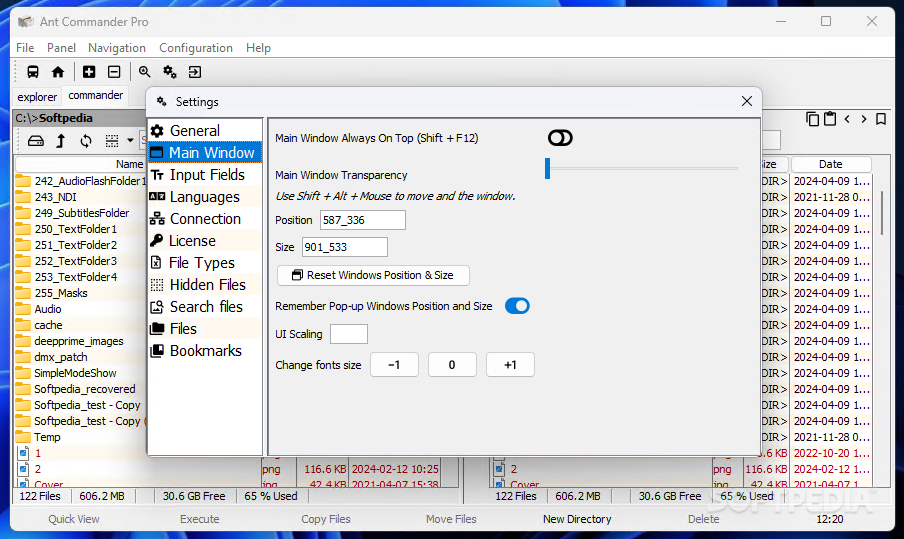
Task: Select Bookmarks settings category
Action: point(205,350)
